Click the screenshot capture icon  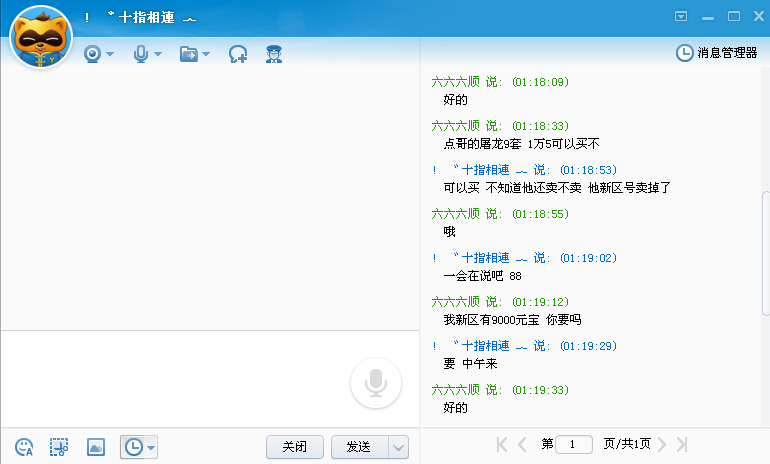(60, 447)
